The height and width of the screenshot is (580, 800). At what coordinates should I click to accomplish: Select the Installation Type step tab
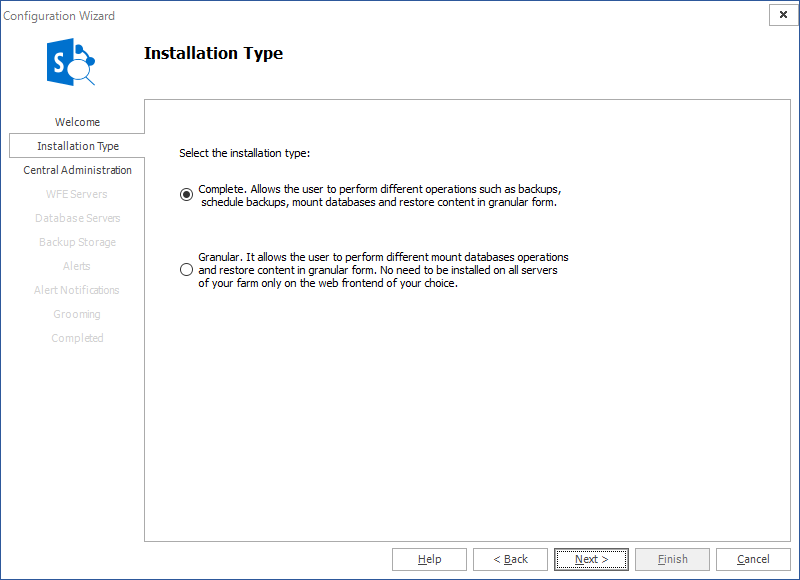pos(77,146)
